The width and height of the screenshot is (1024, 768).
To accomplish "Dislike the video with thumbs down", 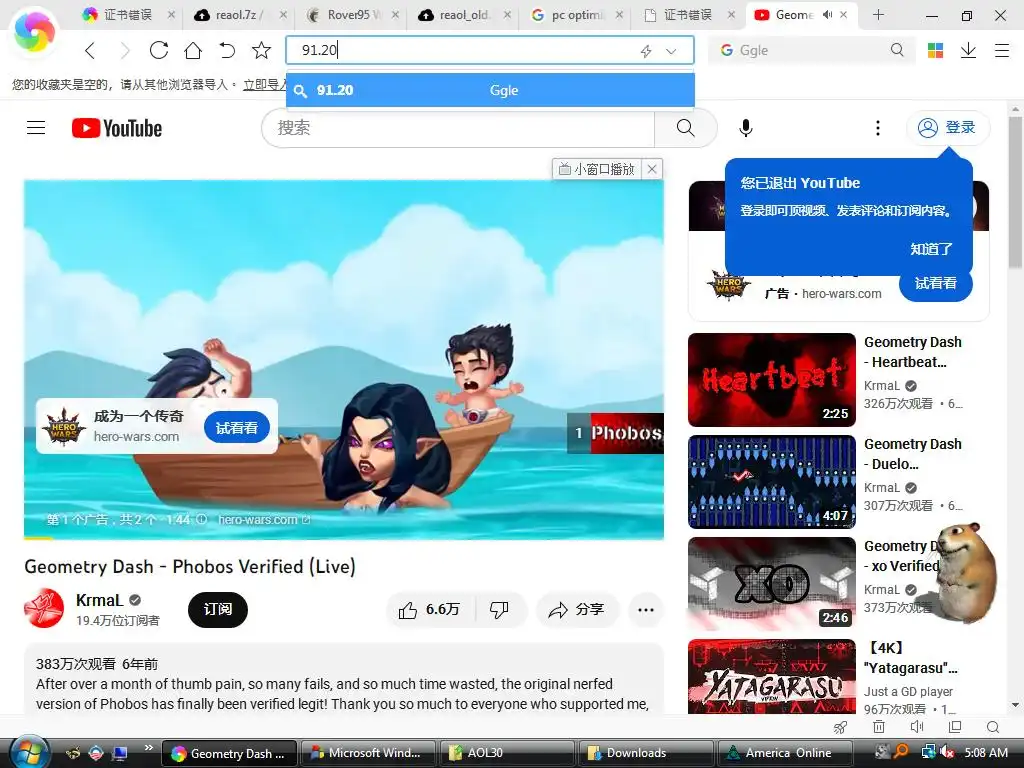I will (x=500, y=609).
